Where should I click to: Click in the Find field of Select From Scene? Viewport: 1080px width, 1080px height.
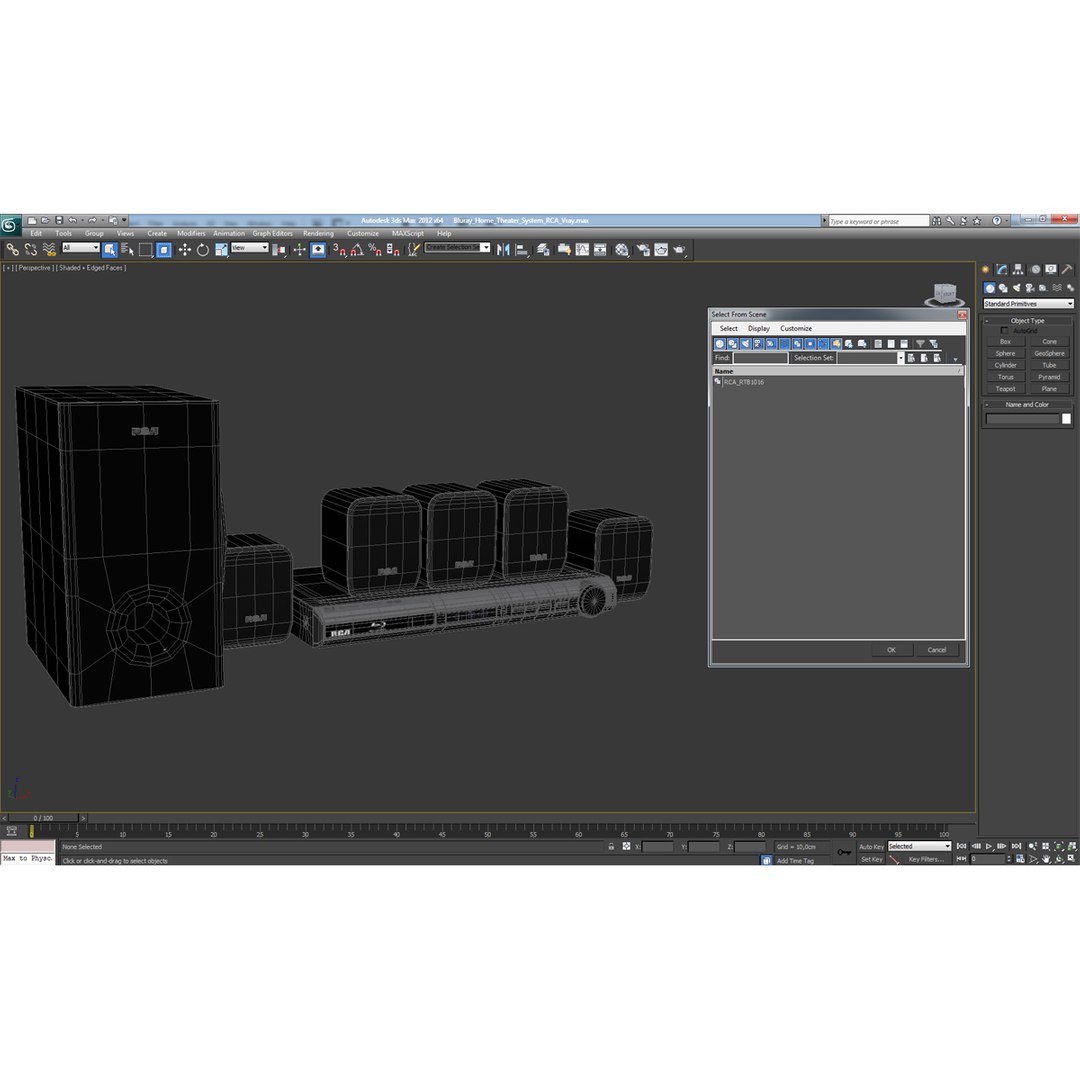coord(760,358)
